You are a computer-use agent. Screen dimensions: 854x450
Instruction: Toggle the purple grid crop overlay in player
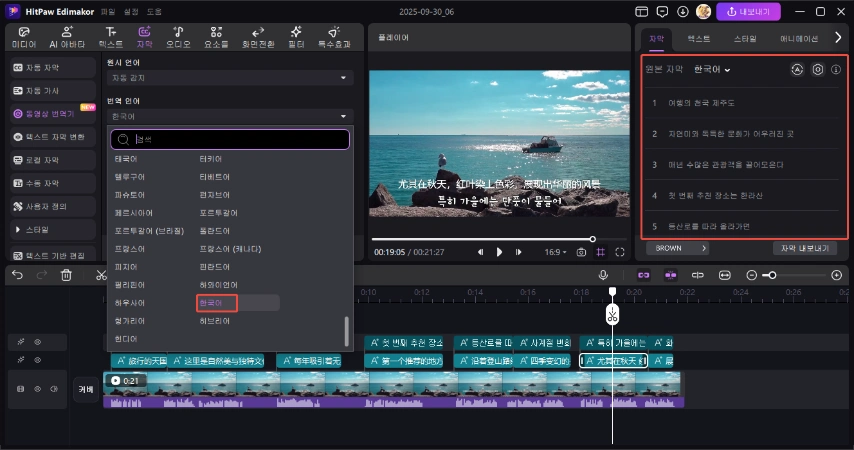pos(600,252)
